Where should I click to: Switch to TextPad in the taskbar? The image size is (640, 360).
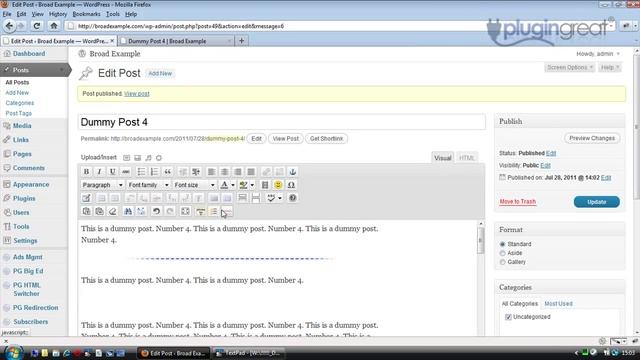(x=249, y=353)
